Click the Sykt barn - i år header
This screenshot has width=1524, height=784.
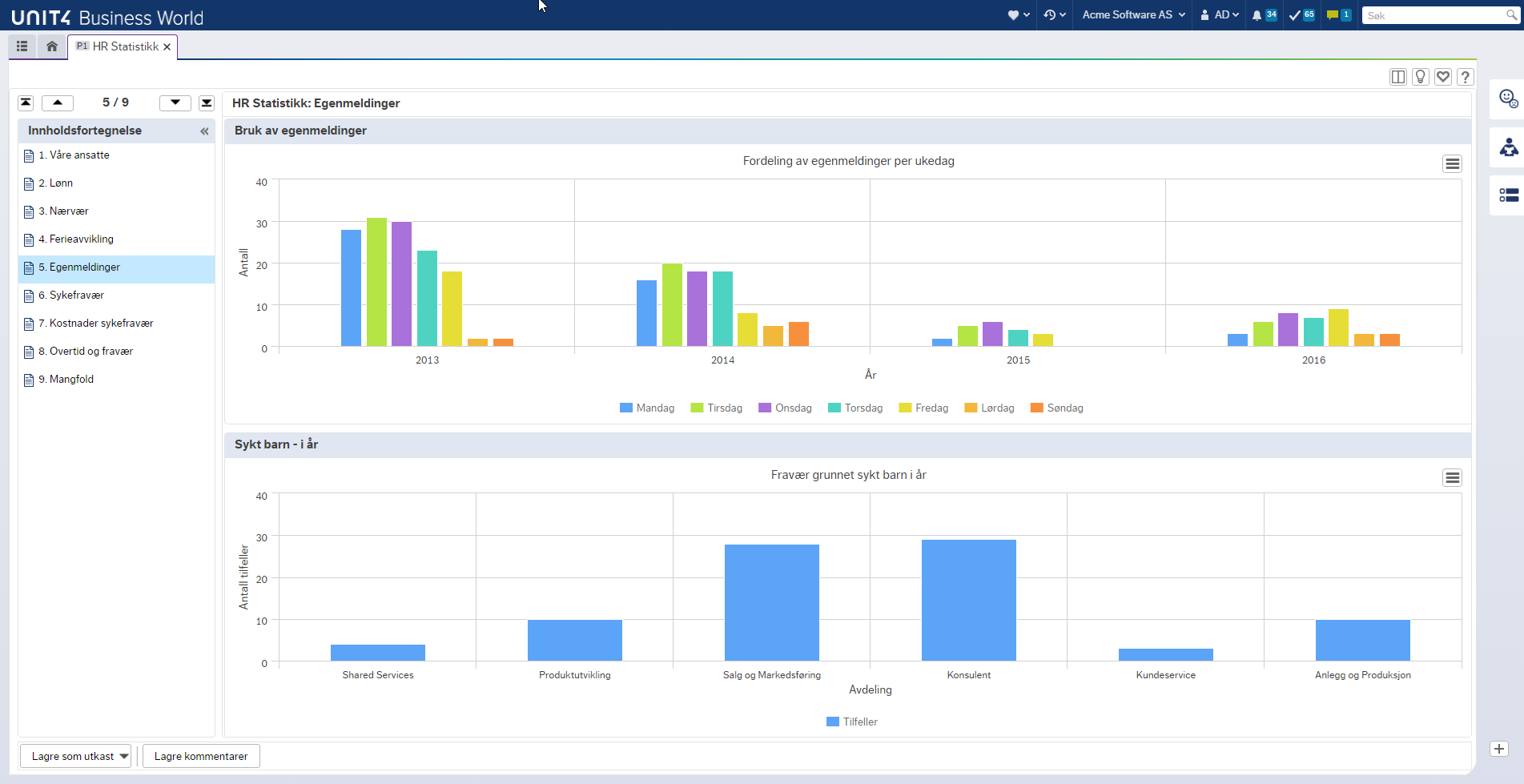[847, 445]
